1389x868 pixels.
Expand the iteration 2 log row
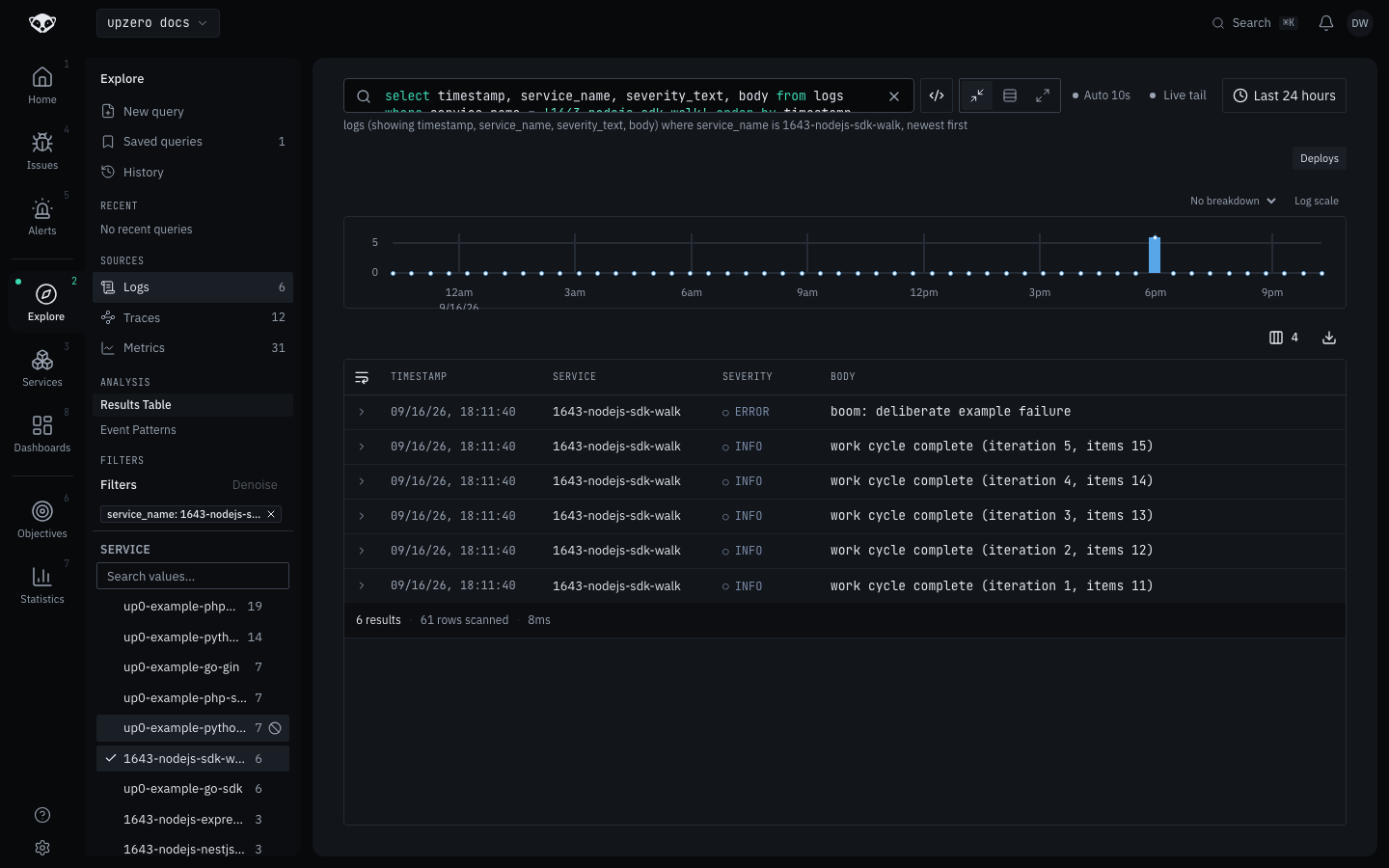tap(362, 551)
